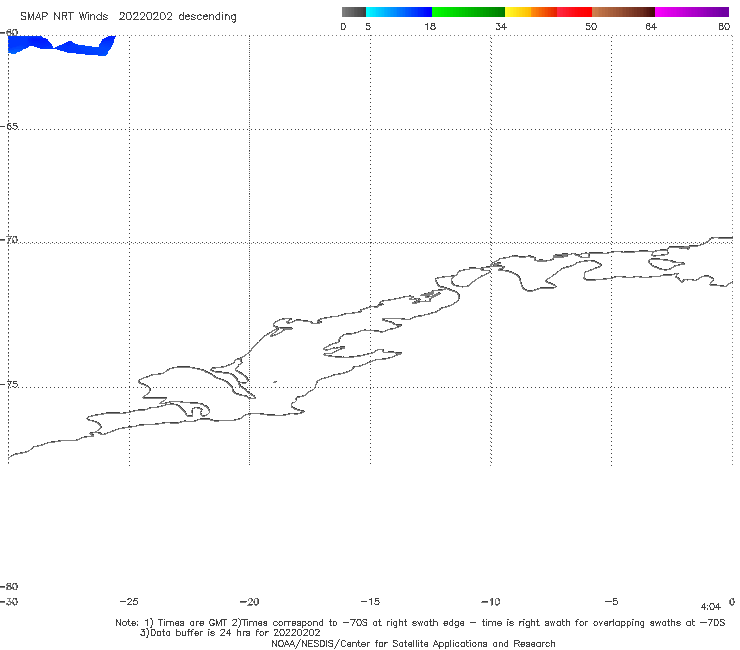The image size is (740, 650).
Task: Click the -15 longitude axis label
Action: point(370,602)
